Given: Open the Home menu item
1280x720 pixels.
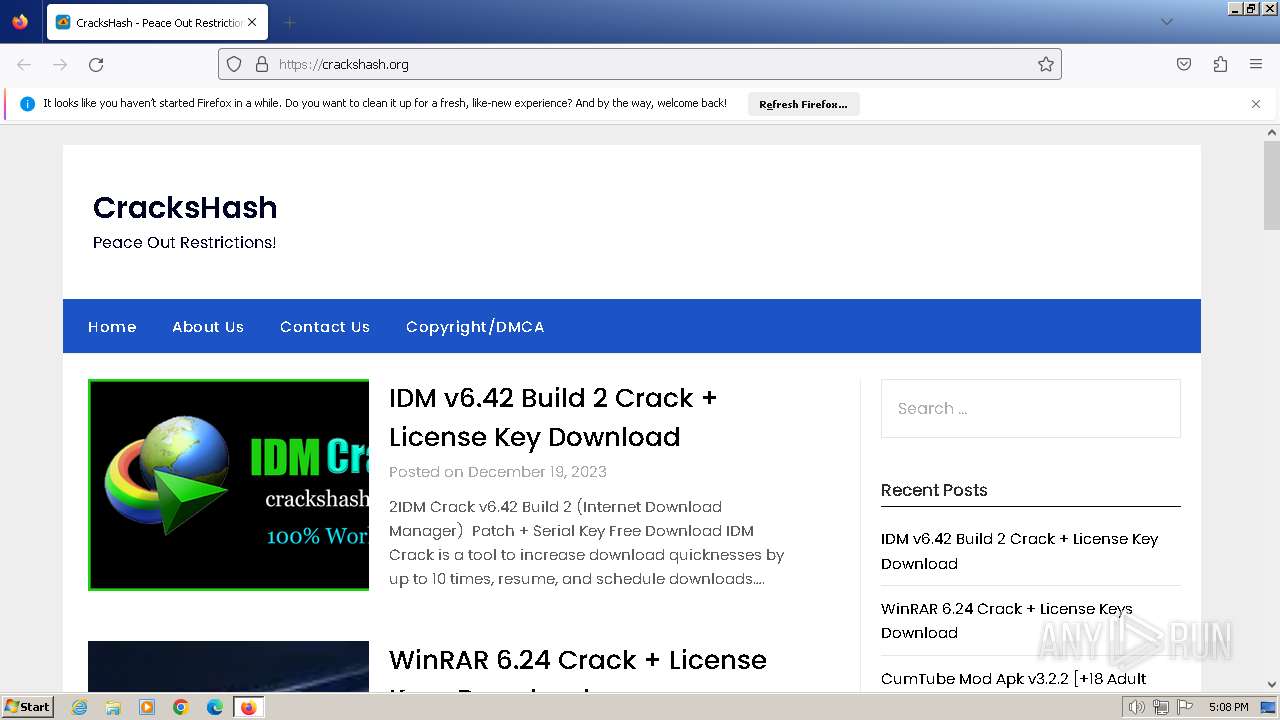Looking at the screenshot, I should [x=112, y=327].
